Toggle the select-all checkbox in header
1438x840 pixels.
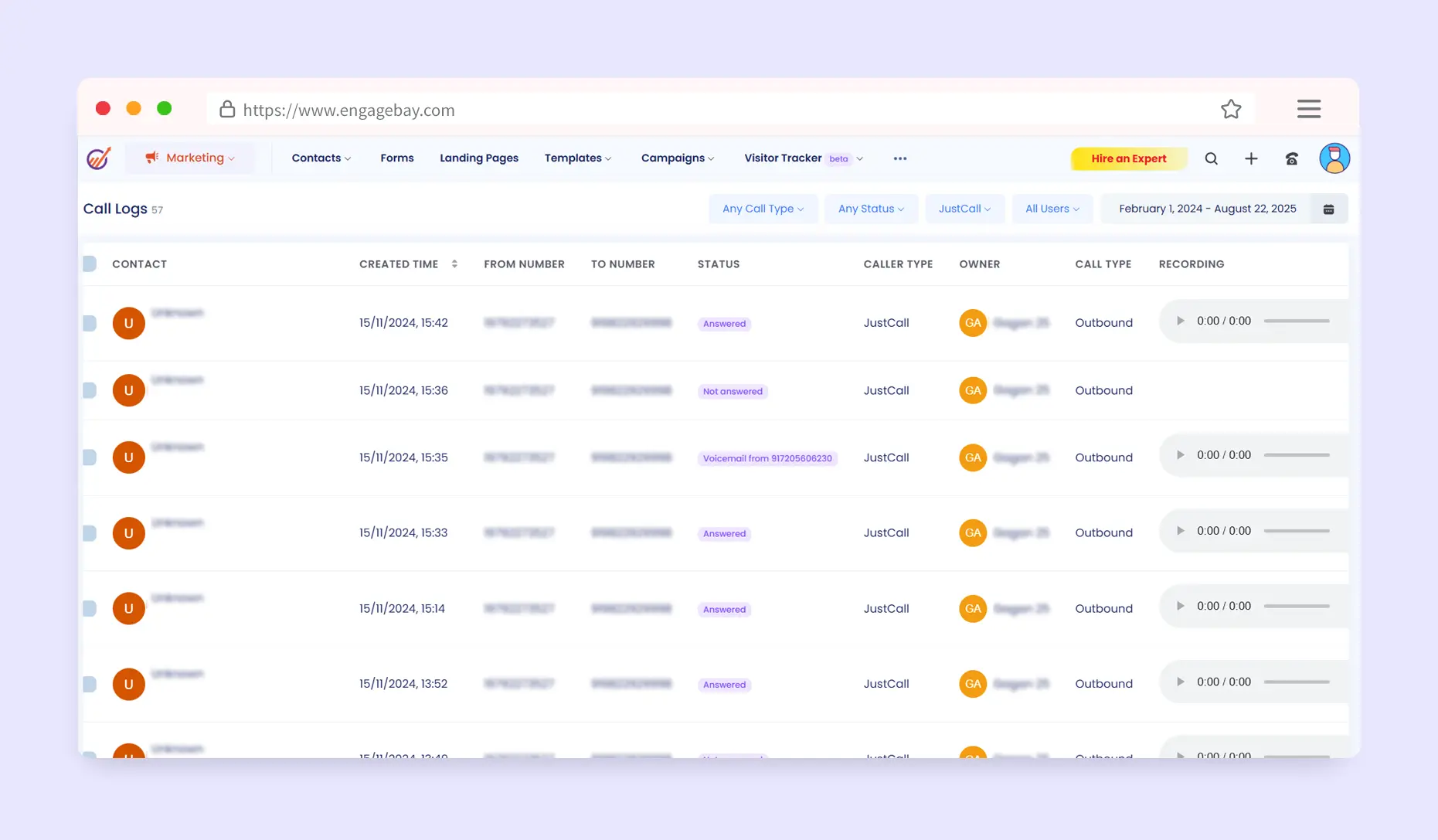coord(90,264)
